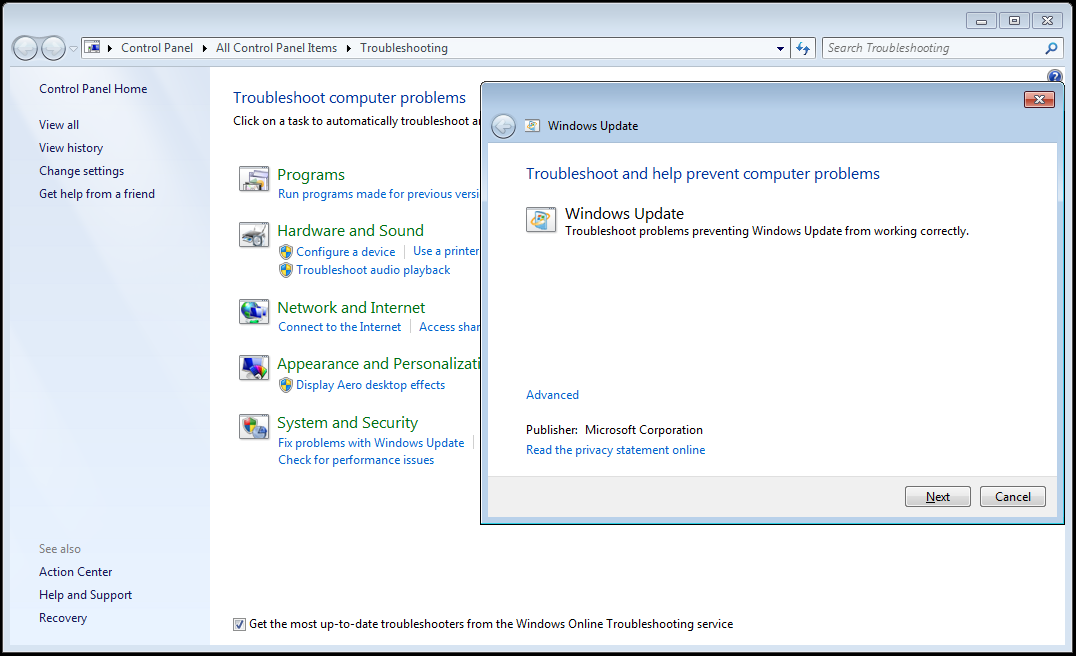Click the refresh button beside the address bar
This screenshot has height=656, width=1076.
coord(803,48)
